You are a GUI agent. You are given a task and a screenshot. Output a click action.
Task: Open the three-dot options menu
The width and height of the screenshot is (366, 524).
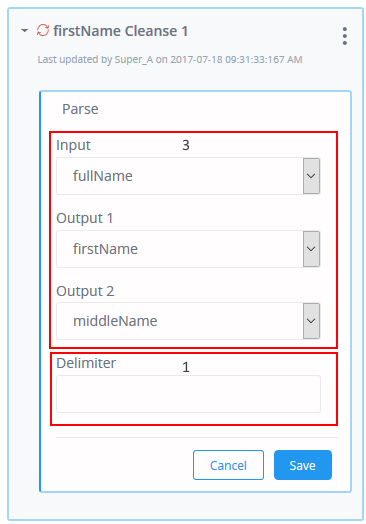tap(345, 36)
